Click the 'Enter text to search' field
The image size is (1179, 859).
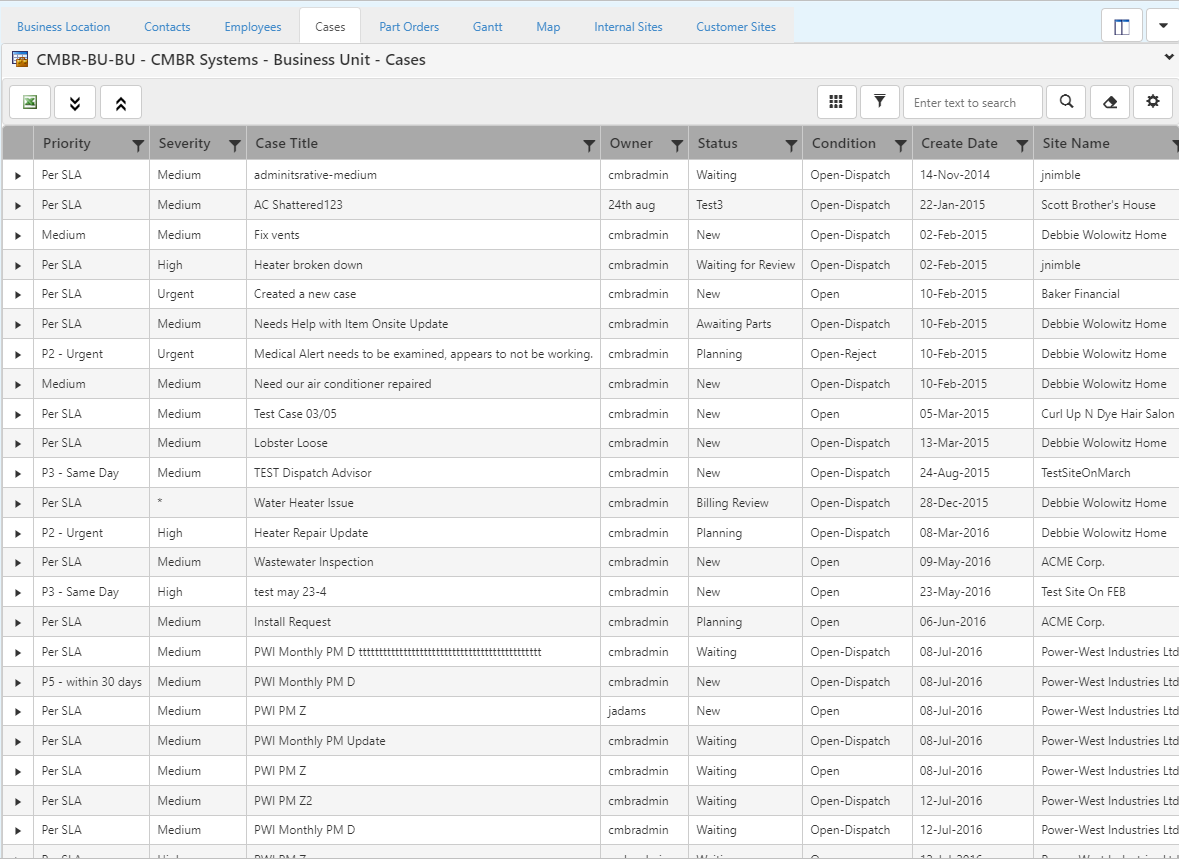click(x=972, y=102)
